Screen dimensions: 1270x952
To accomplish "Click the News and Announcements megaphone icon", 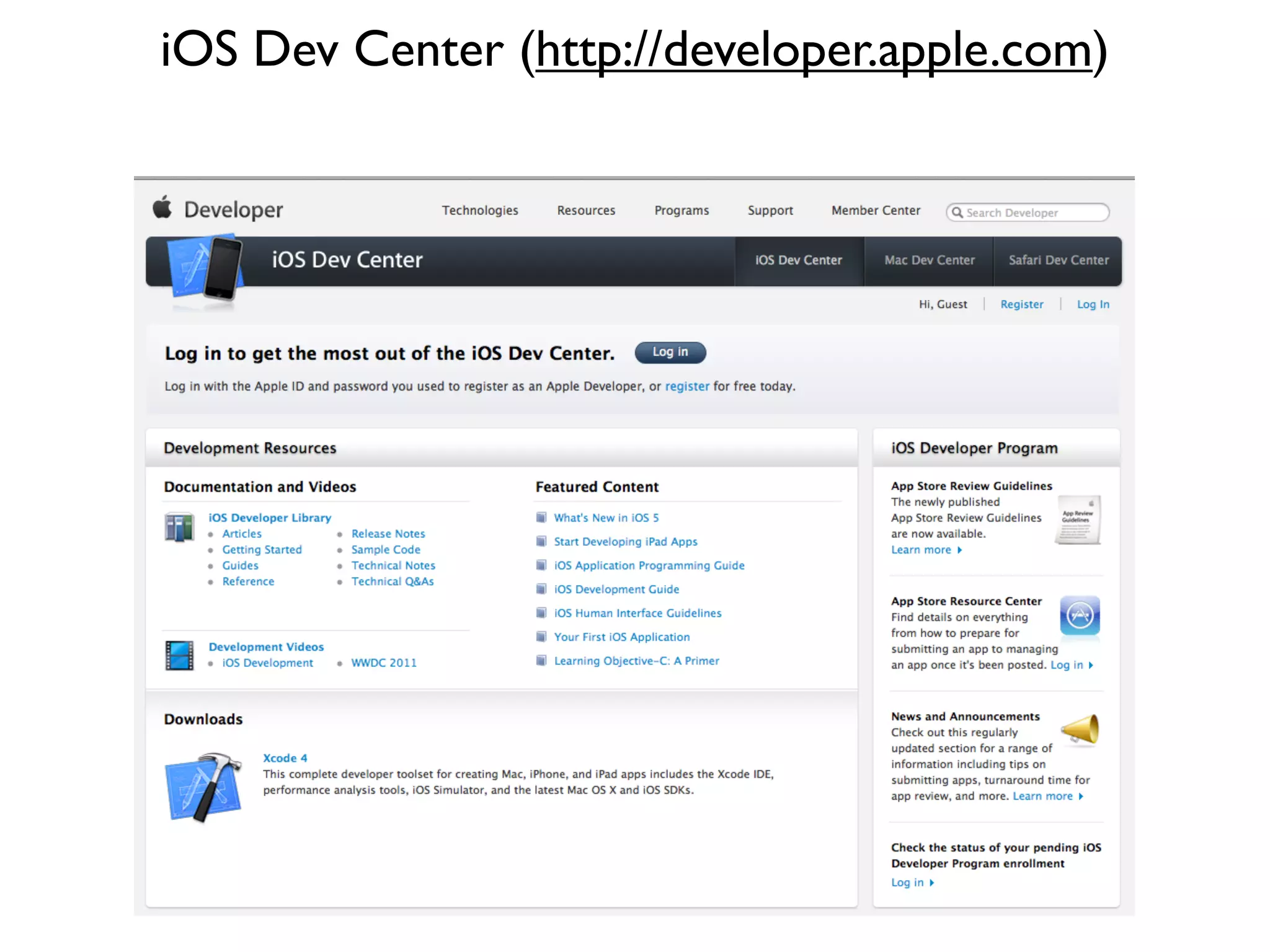I will (x=1080, y=729).
